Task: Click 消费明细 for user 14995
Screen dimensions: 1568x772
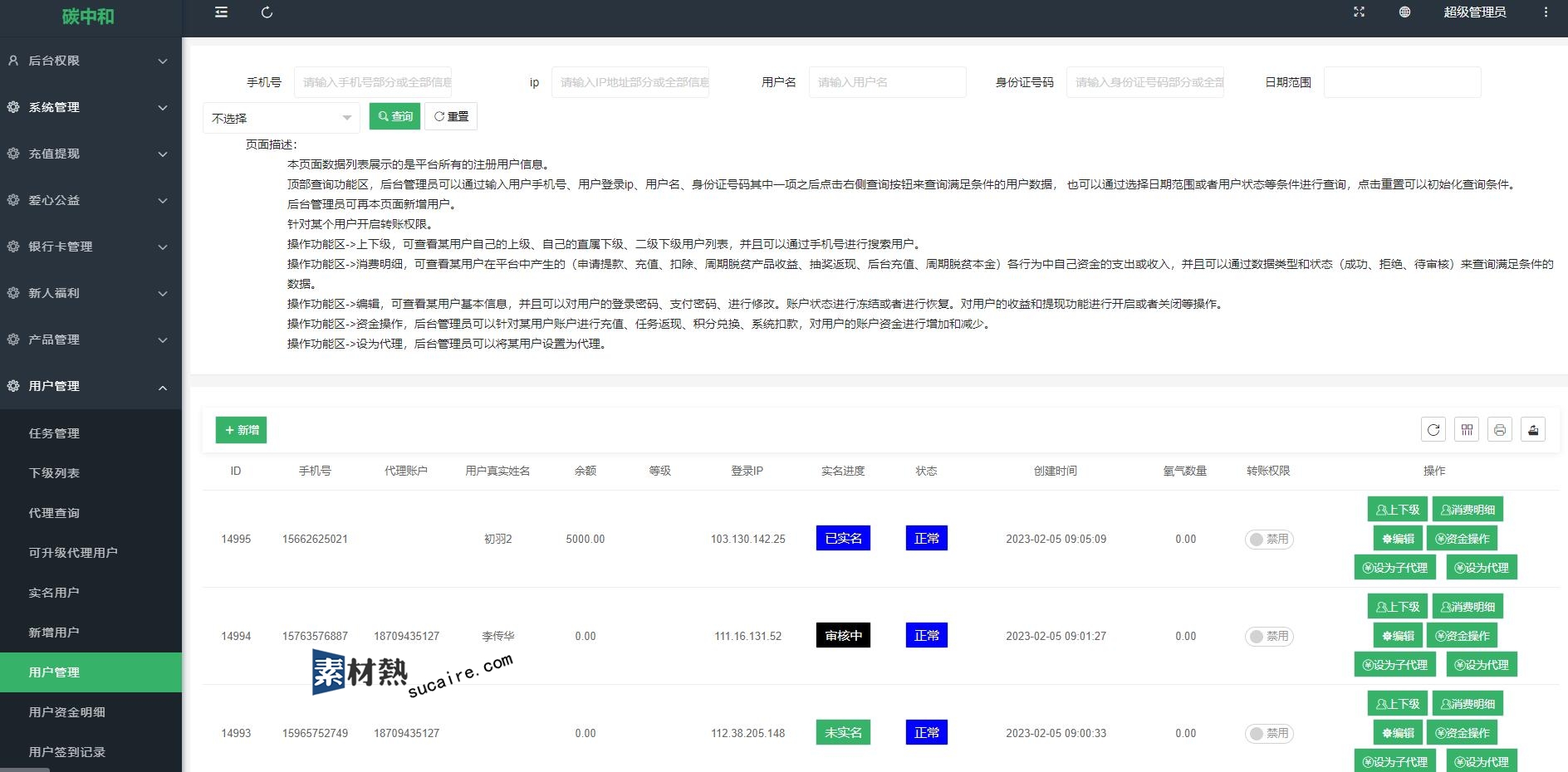Action: [1468, 510]
